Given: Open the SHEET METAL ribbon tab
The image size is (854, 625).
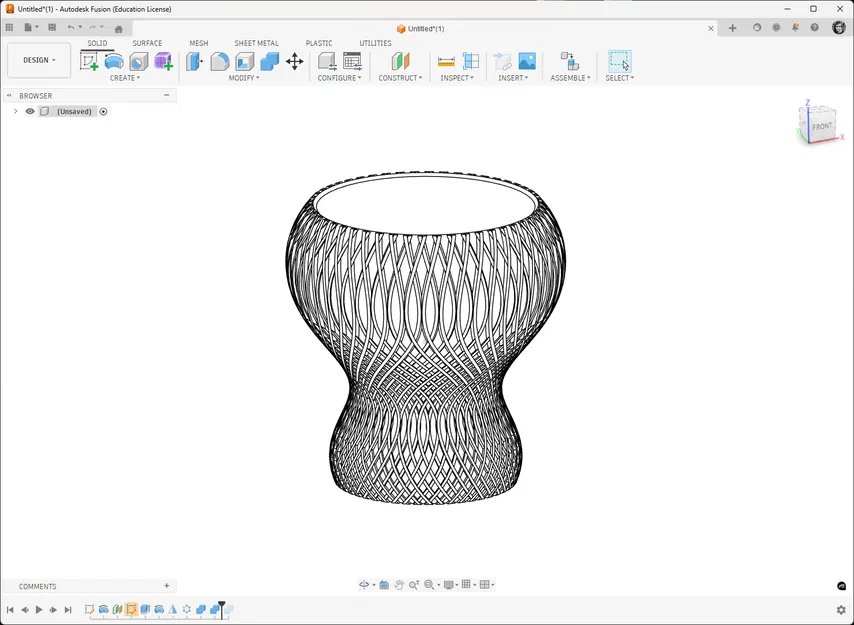Looking at the screenshot, I should pyautogui.click(x=256, y=43).
